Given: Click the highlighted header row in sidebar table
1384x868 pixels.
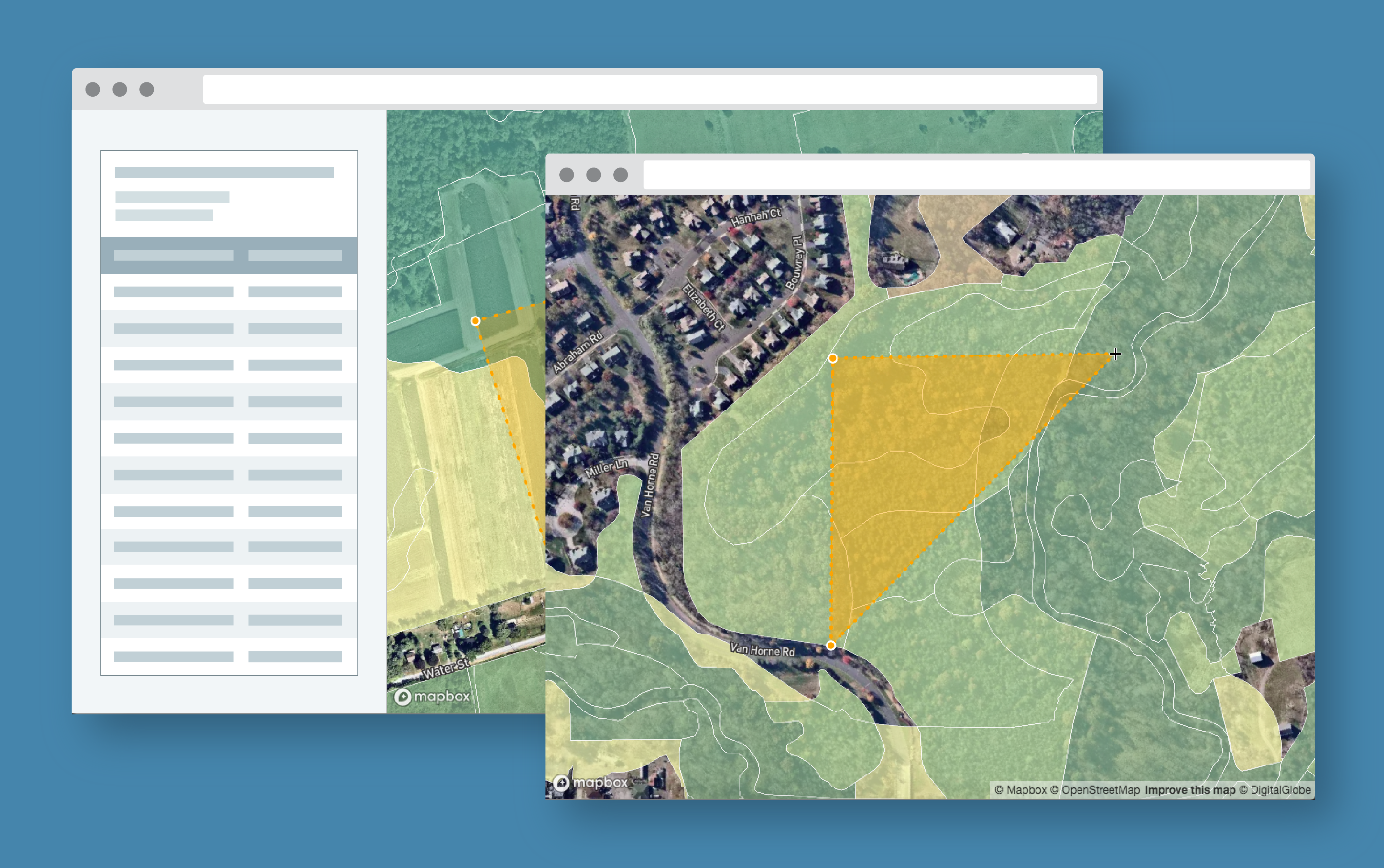Looking at the screenshot, I should [229, 255].
